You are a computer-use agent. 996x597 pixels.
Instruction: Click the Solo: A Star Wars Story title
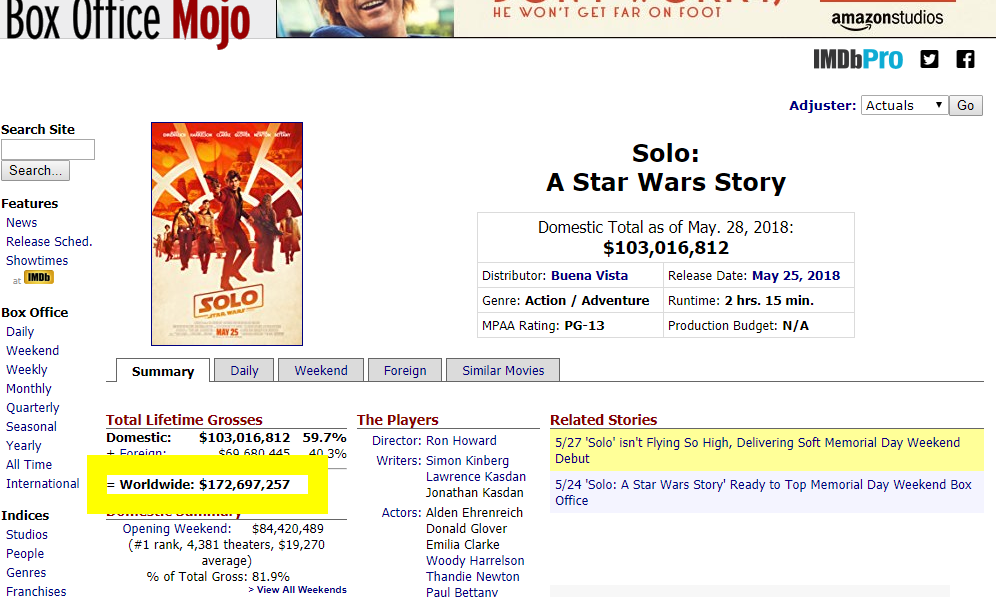click(x=666, y=168)
